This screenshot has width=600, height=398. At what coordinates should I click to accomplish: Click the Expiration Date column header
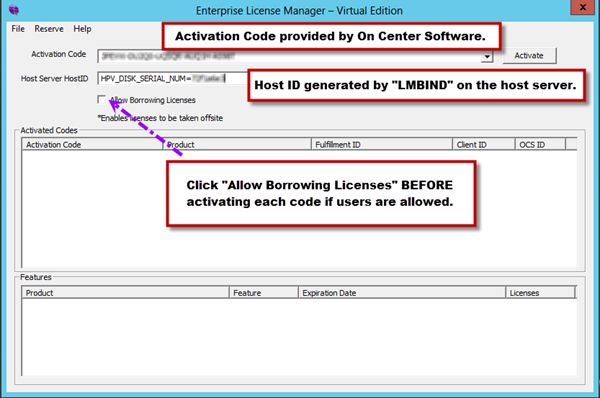coord(402,293)
